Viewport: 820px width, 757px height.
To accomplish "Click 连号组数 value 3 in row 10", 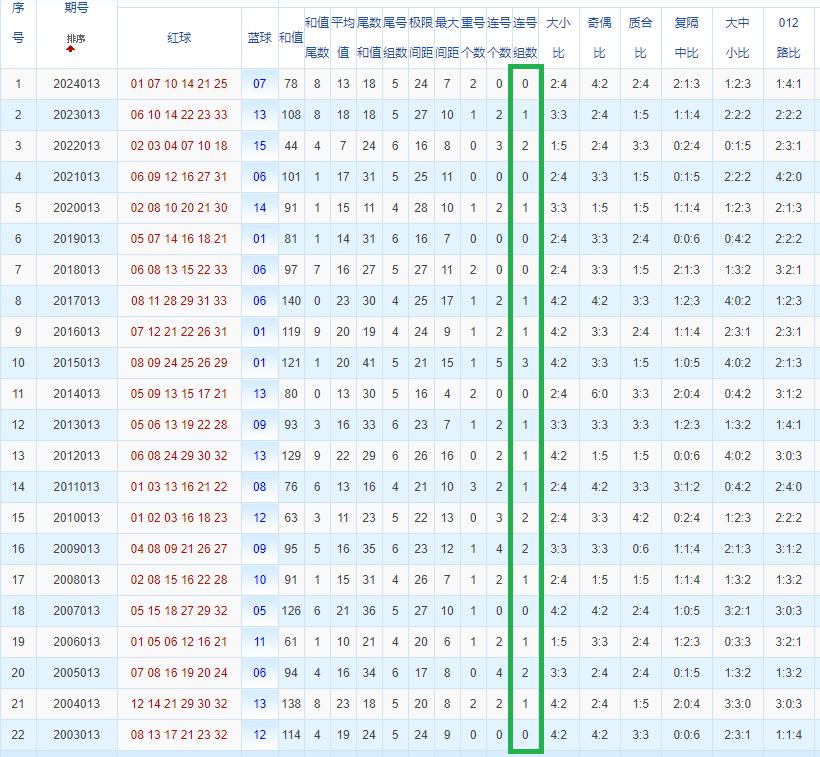I will coord(525,363).
